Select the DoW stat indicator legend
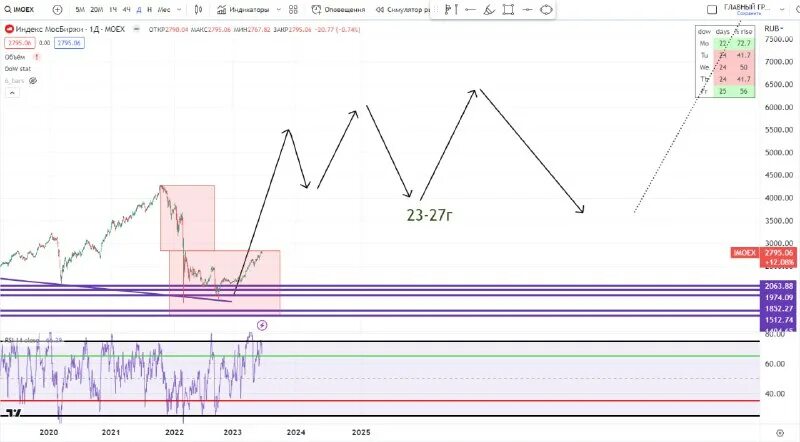The height and width of the screenshot is (442, 800). [18, 69]
